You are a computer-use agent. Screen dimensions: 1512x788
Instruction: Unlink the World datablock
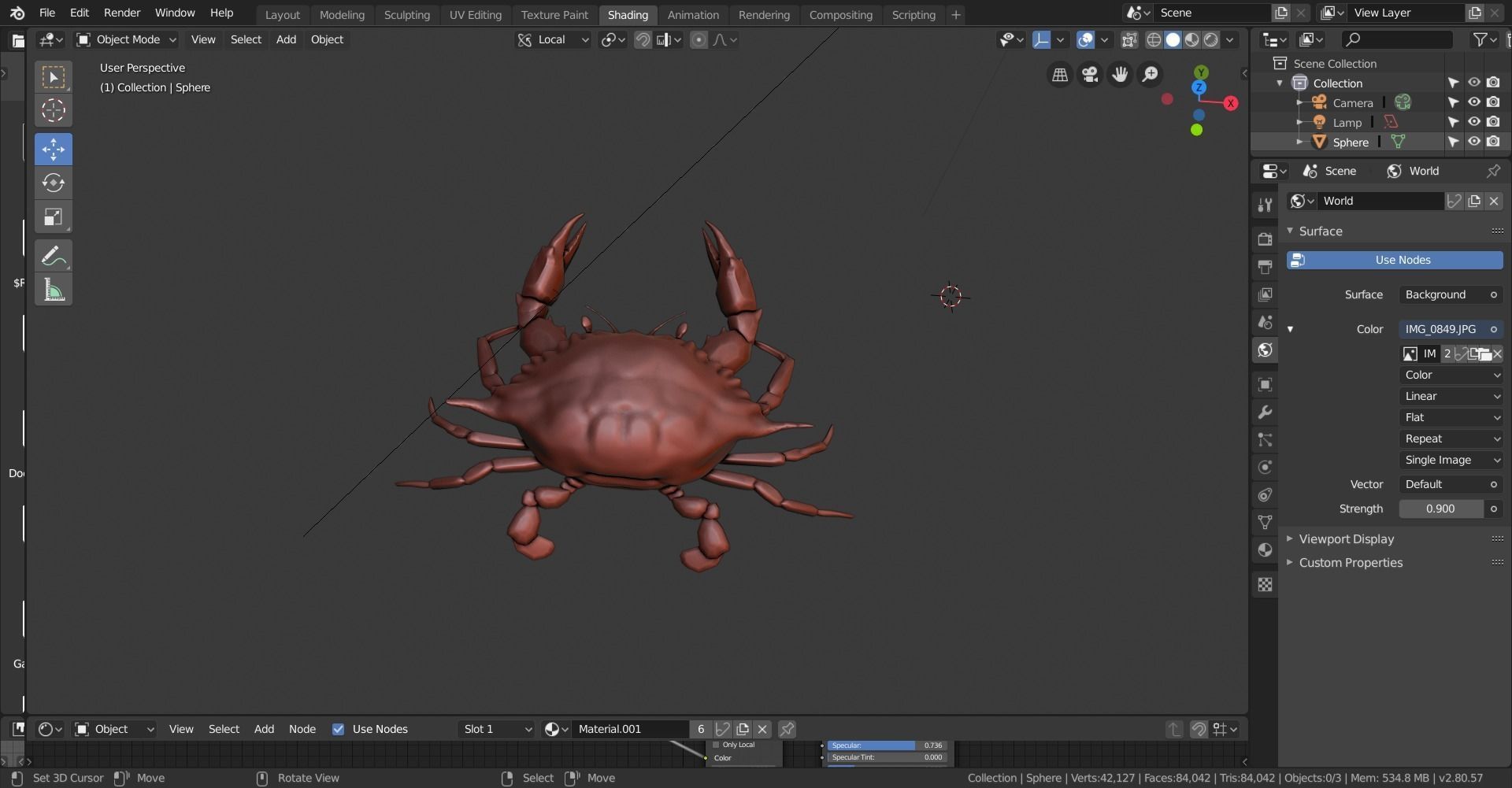(1493, 201)
